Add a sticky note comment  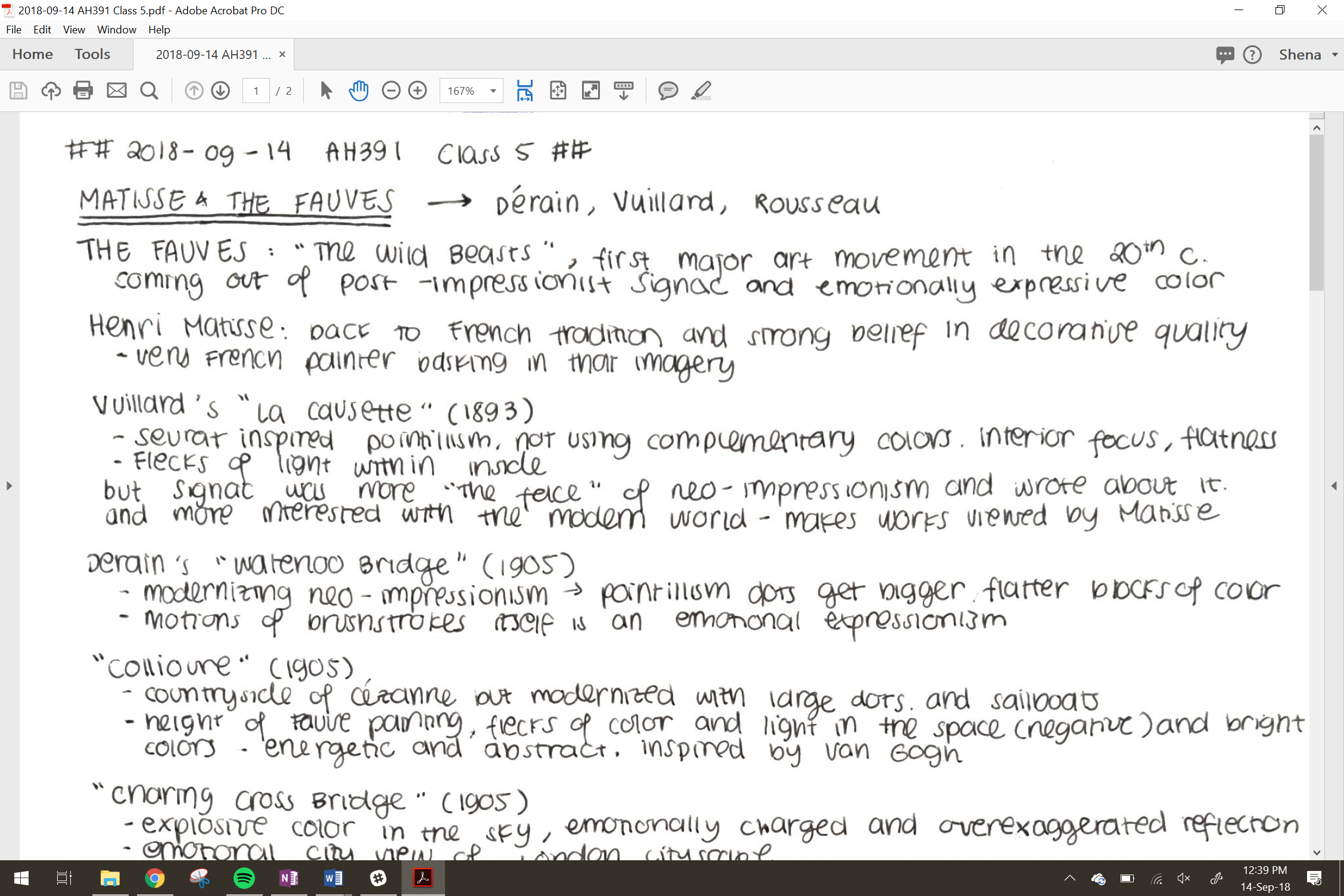click(x=668, y=91)
